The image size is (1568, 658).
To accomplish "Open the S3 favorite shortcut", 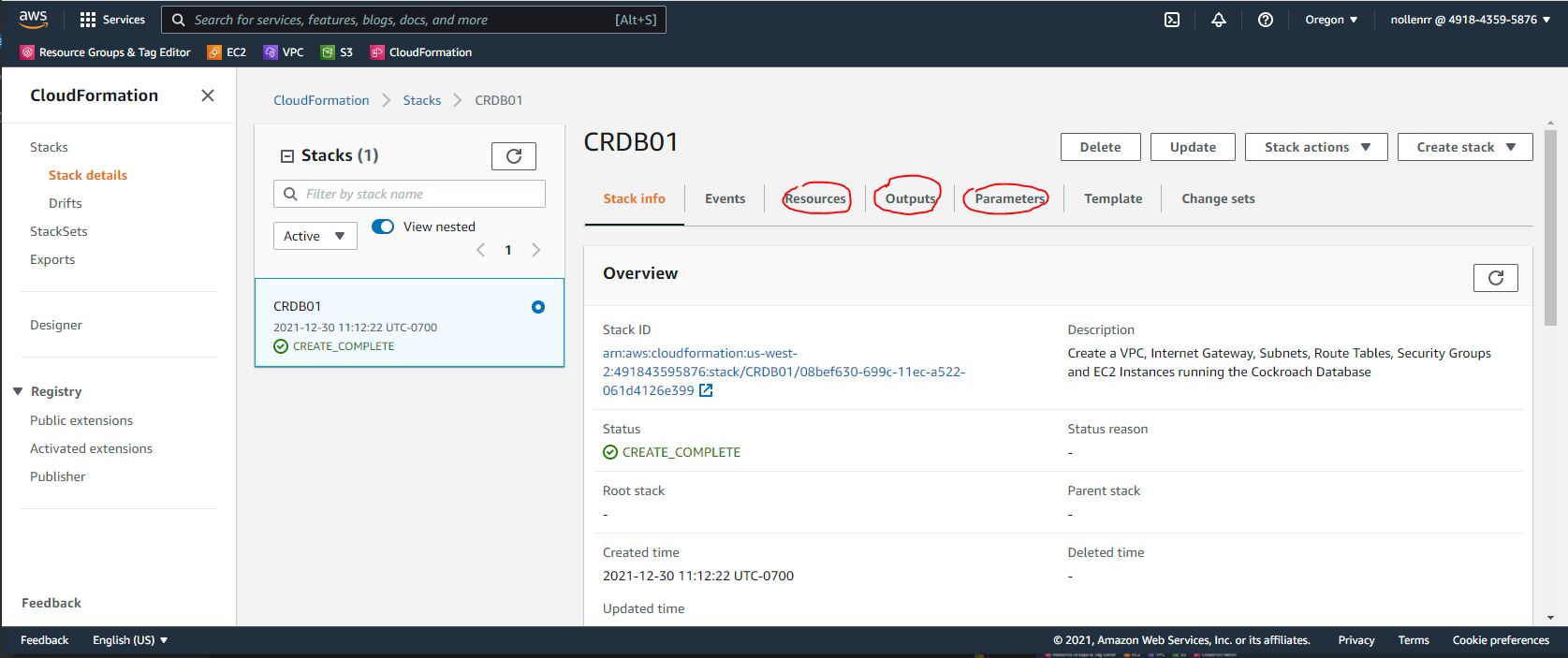I will click(x=337, y=52).
